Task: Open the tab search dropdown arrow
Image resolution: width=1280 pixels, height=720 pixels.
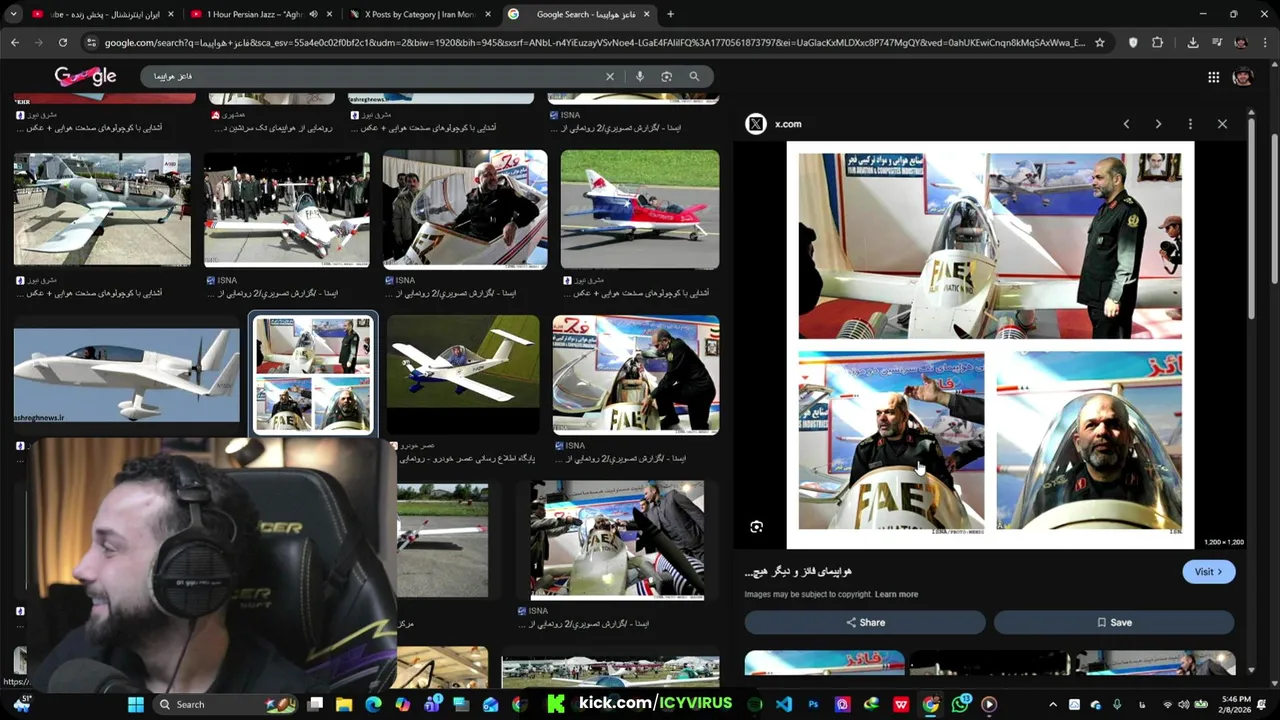Action: click(x=12, y=14)
